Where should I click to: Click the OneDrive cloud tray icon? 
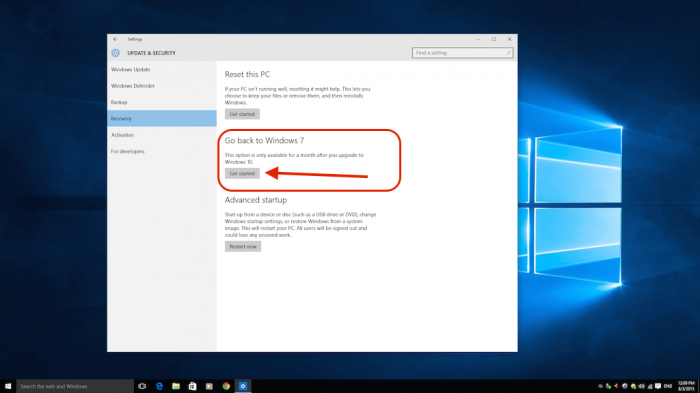point(600,386)
